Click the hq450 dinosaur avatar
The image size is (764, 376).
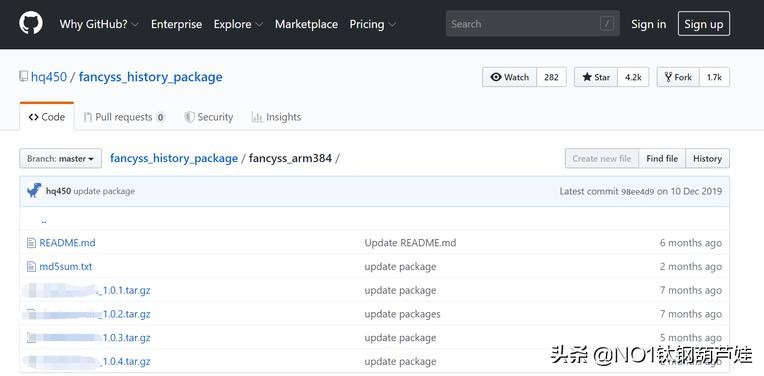tap(34, 190)
